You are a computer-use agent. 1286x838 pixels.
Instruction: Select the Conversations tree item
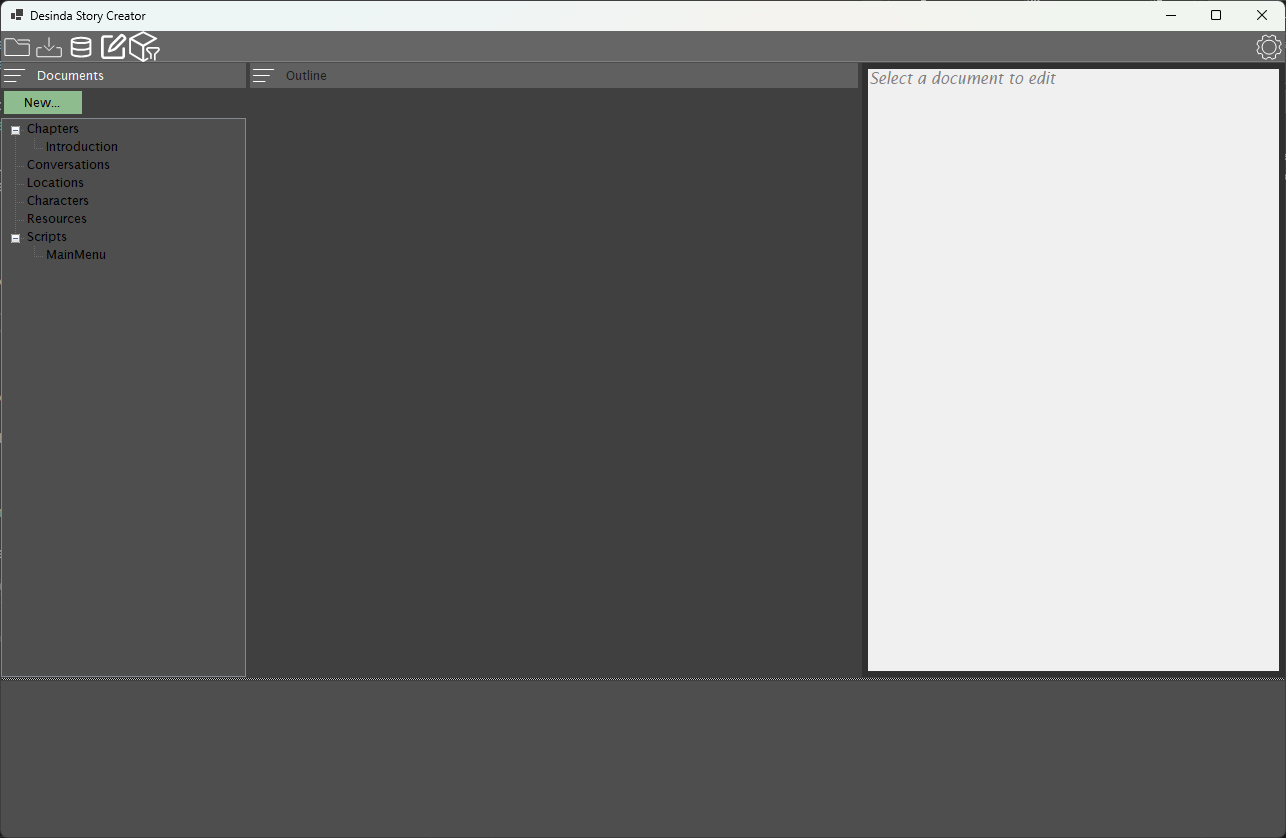click(x=68, y=165)
